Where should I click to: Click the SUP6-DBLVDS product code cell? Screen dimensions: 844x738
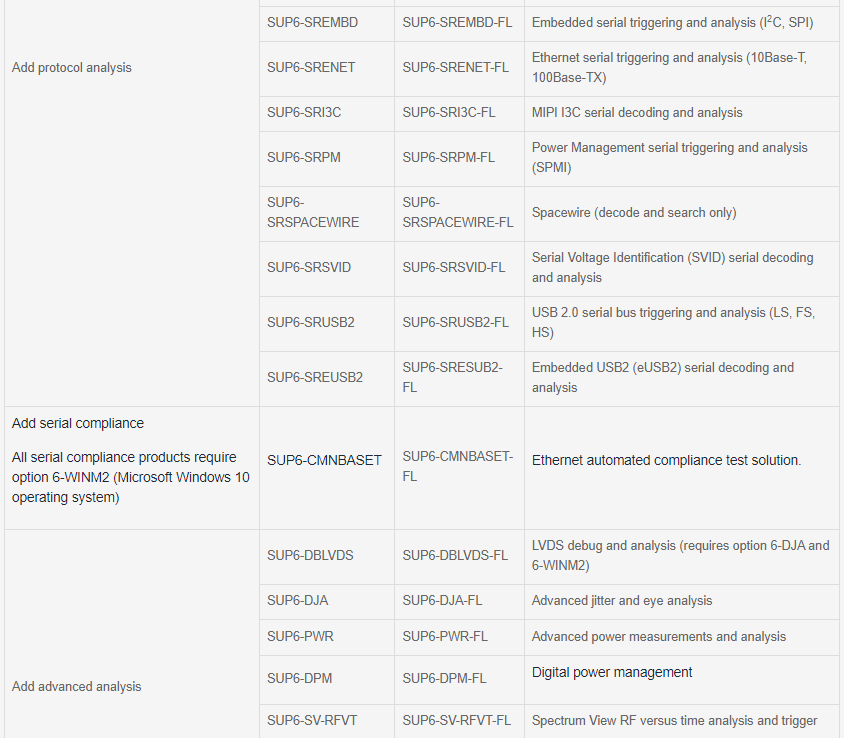(310, 555)
